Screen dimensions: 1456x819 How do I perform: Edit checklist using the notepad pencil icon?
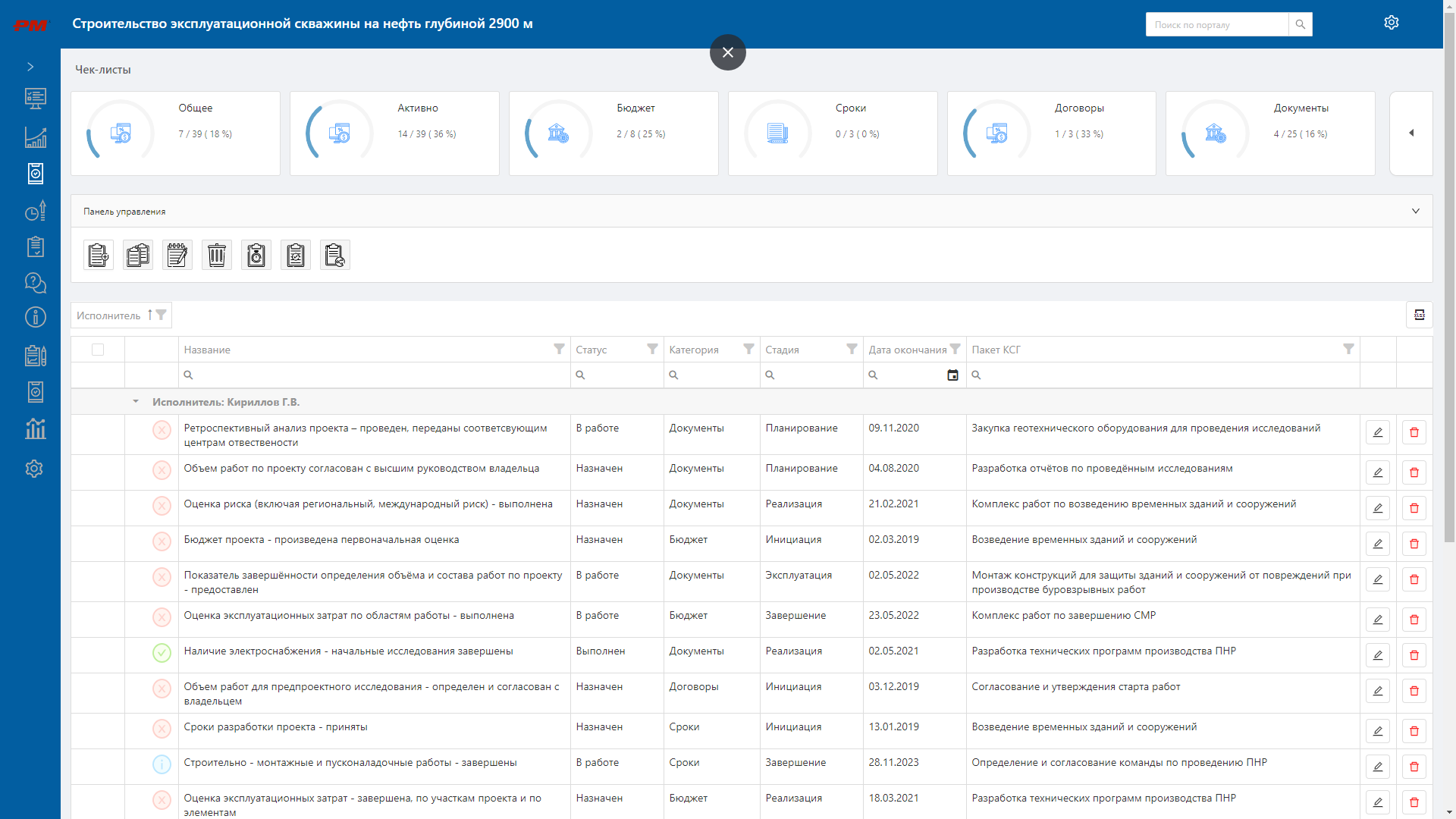click(x=177, y=256)
